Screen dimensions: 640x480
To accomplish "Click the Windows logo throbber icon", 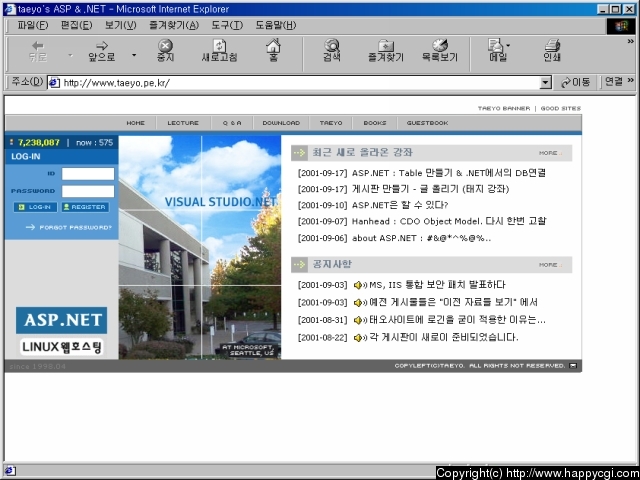I will pyautogui.click(x=621, y=26).
